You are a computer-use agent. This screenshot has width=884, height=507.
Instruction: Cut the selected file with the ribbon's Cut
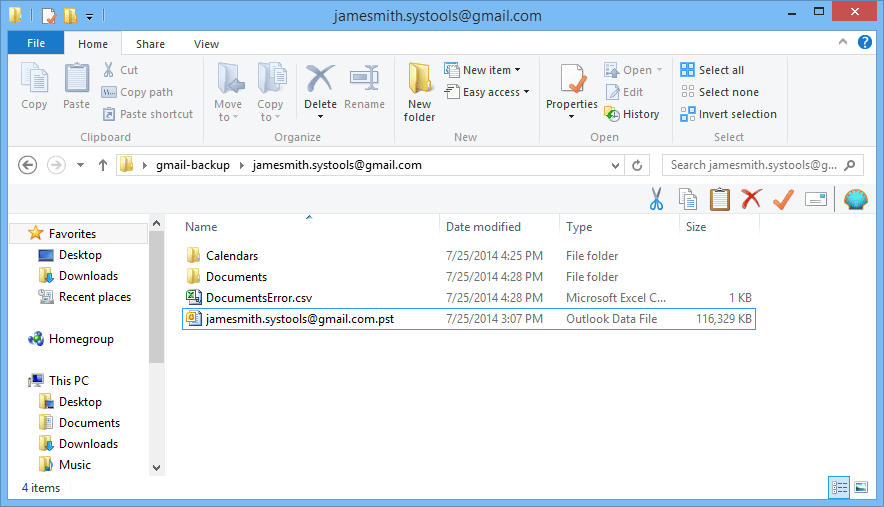point(121,70)
